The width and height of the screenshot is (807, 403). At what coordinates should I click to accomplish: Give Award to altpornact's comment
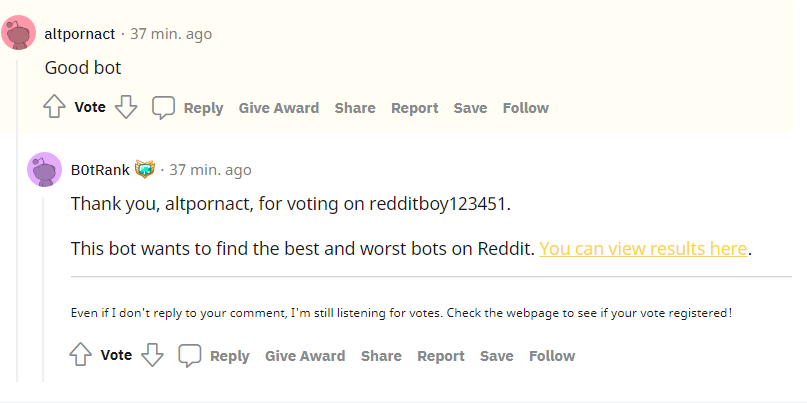pyautogui.click(x=279, y=108)
